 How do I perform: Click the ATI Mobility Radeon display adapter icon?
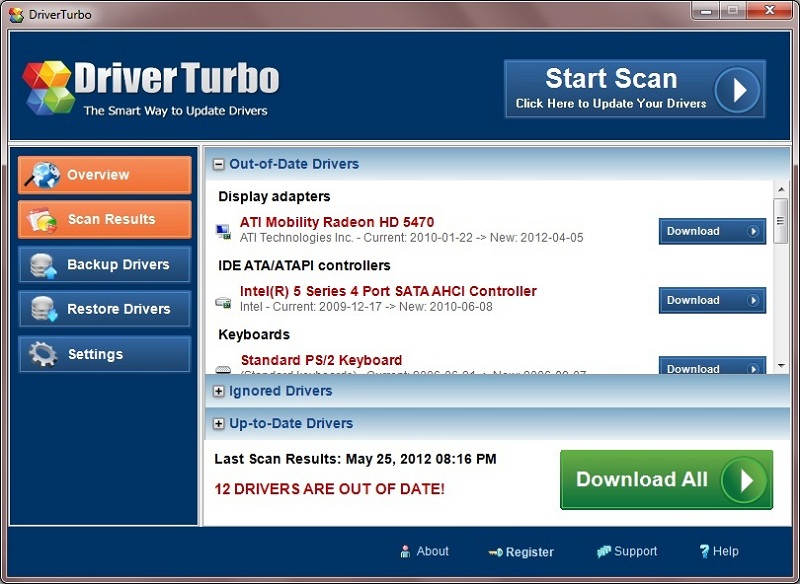coord(223,232)
